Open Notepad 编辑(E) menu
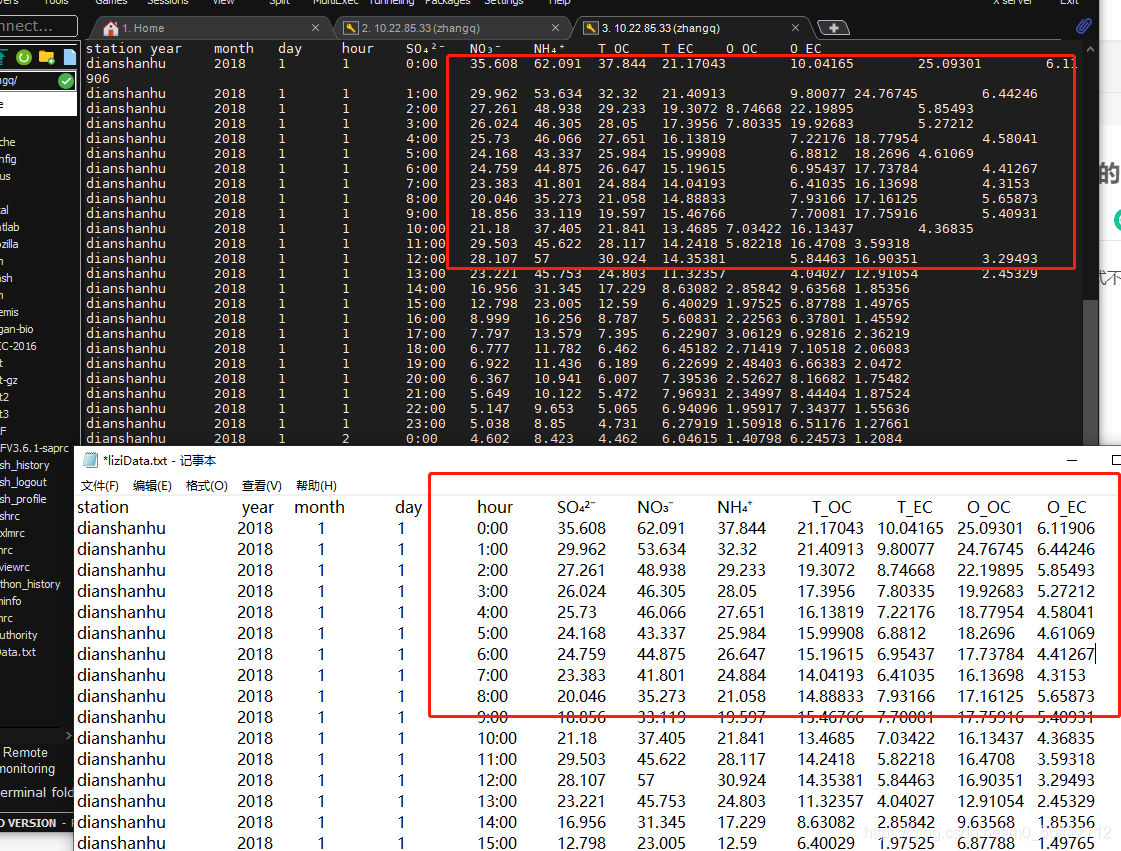 (x=152, y=486)
